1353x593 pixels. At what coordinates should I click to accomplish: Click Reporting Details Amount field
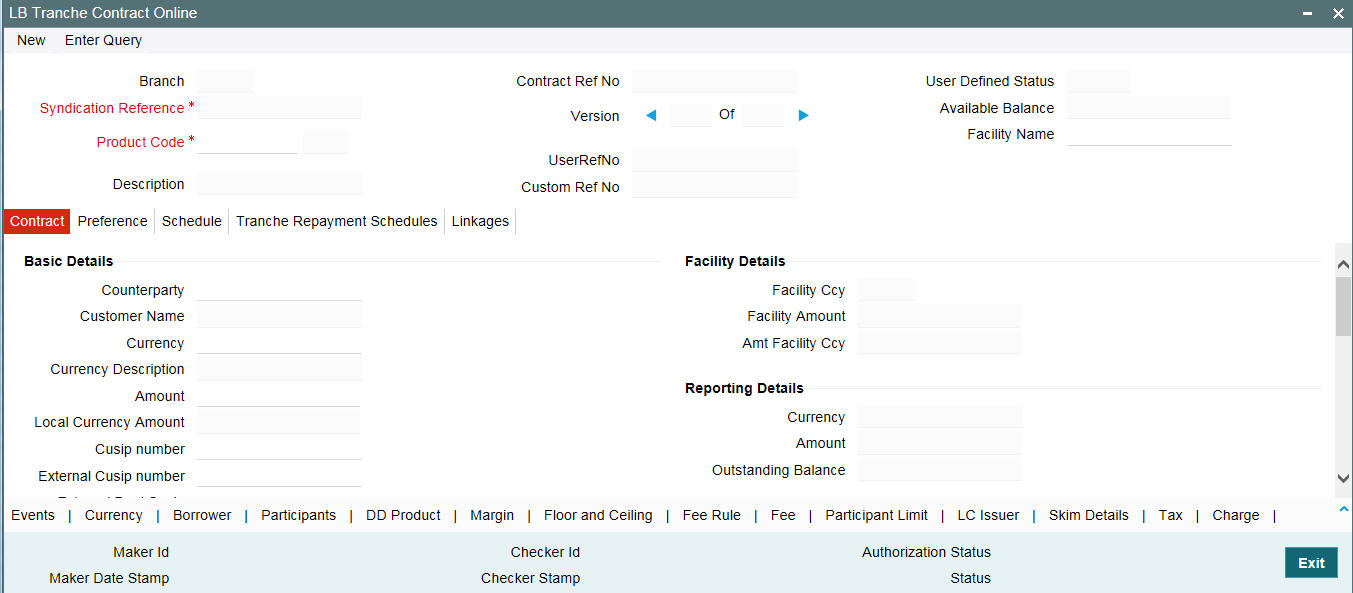(940, 443)
